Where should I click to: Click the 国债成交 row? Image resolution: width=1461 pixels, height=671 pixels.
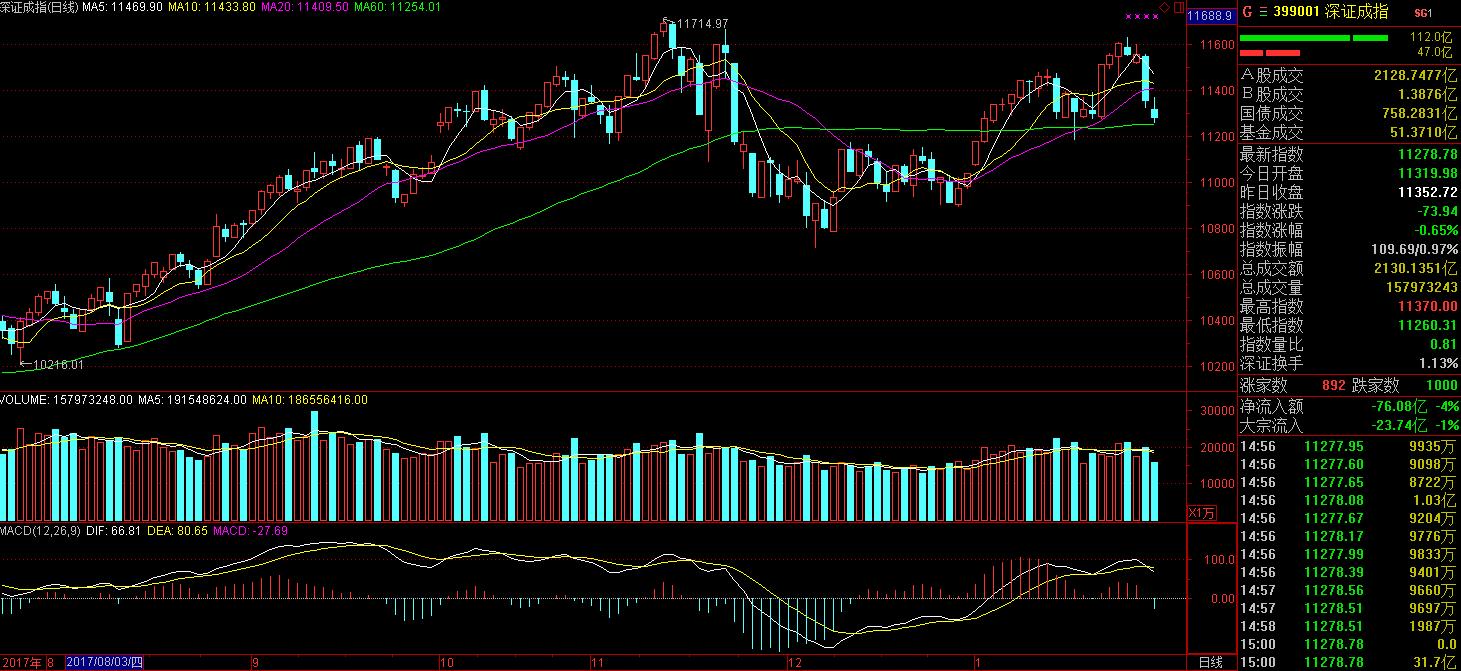tap(1349, 113)
